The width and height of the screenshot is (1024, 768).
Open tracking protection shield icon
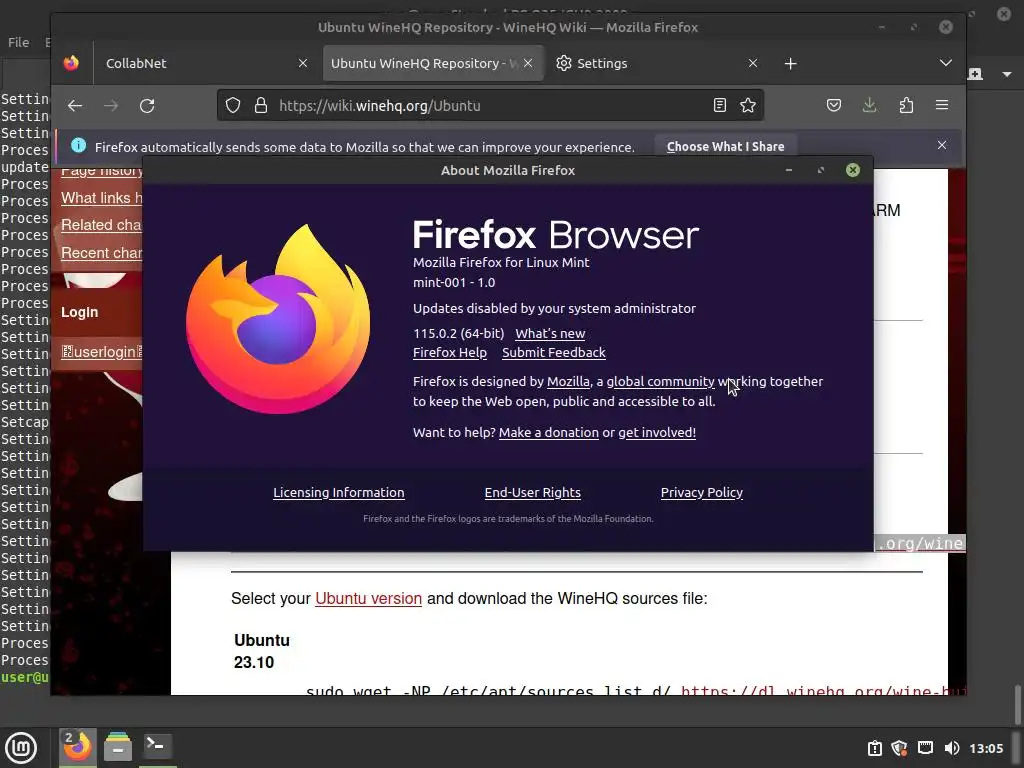coord(233,105)
